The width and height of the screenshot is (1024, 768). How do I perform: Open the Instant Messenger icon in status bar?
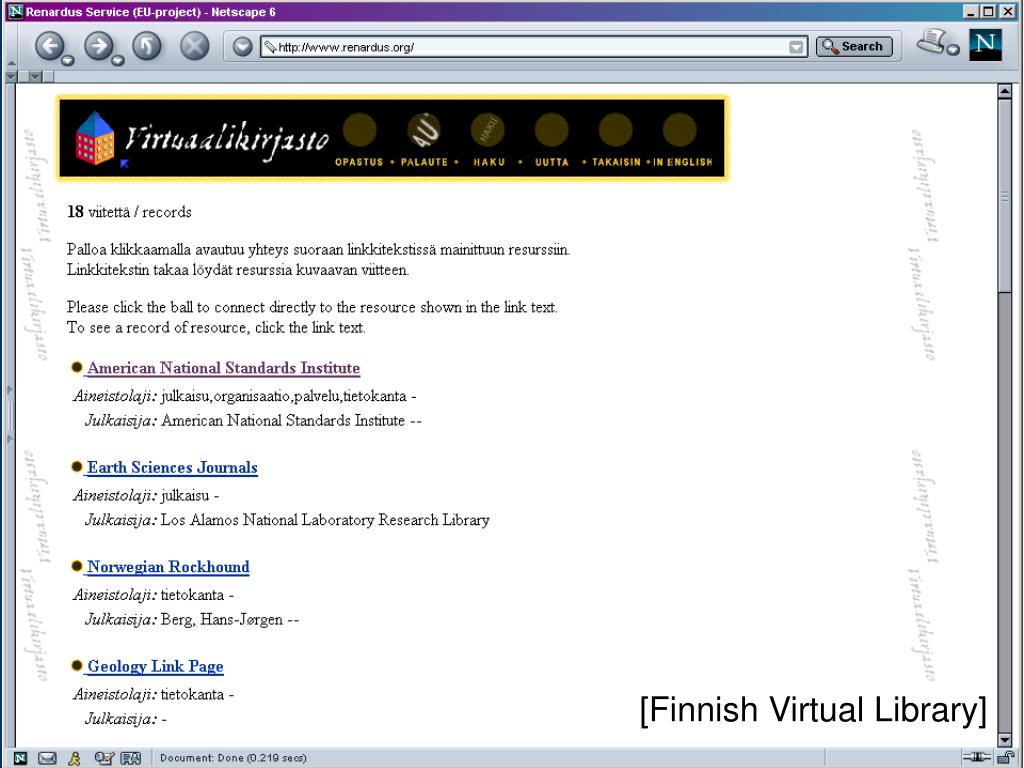pos(74,758)
